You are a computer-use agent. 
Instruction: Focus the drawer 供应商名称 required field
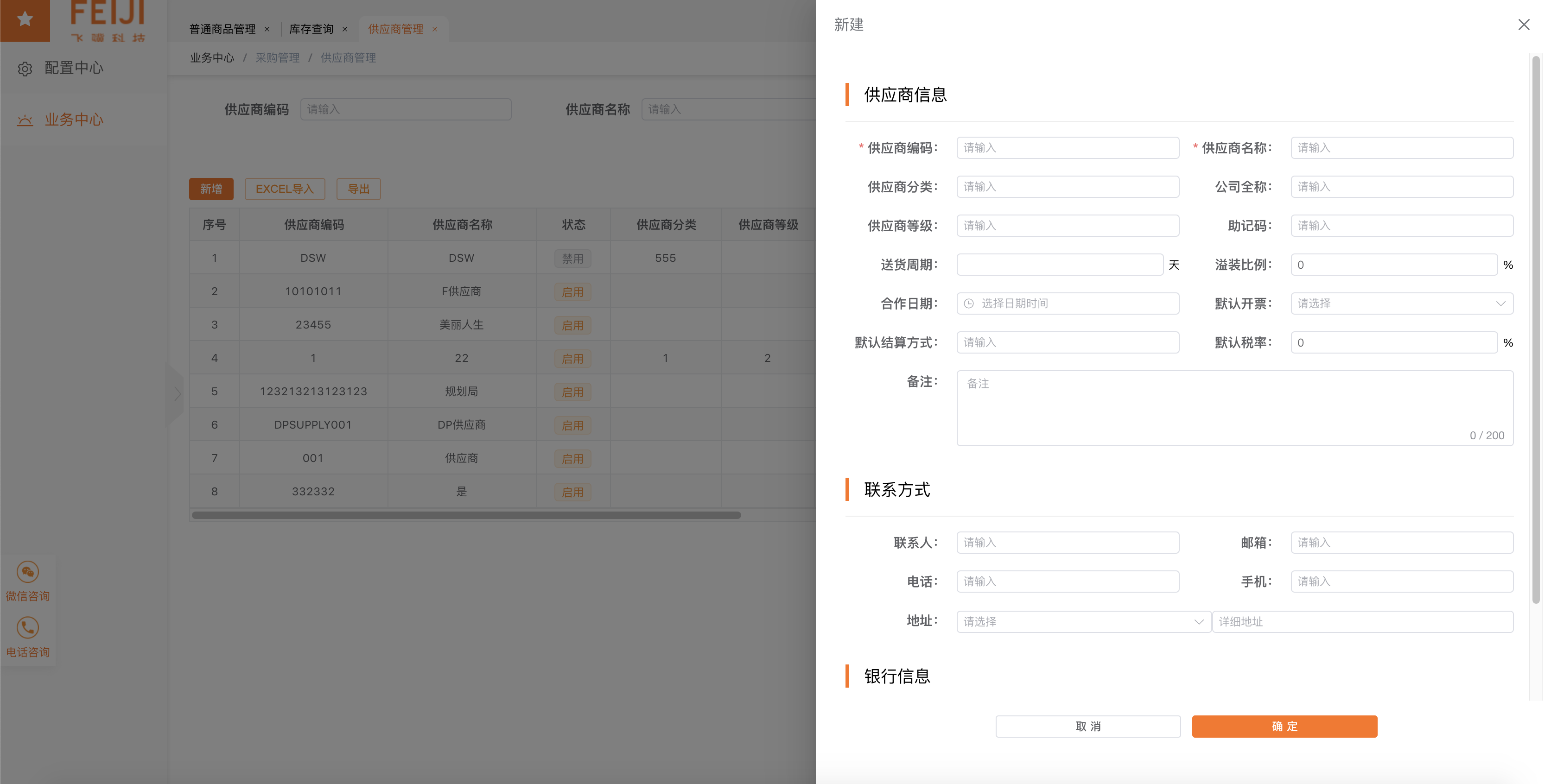[1402, 148]
